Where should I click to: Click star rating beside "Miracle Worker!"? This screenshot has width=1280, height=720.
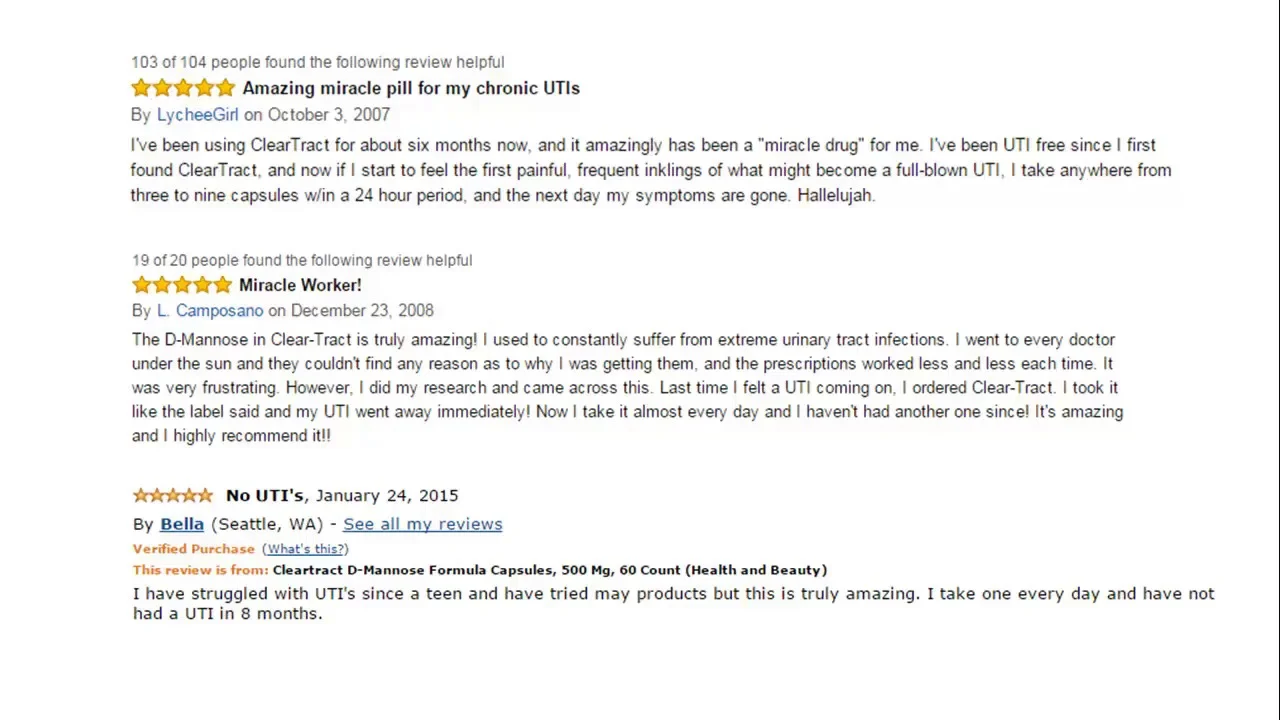click(182, 285)
